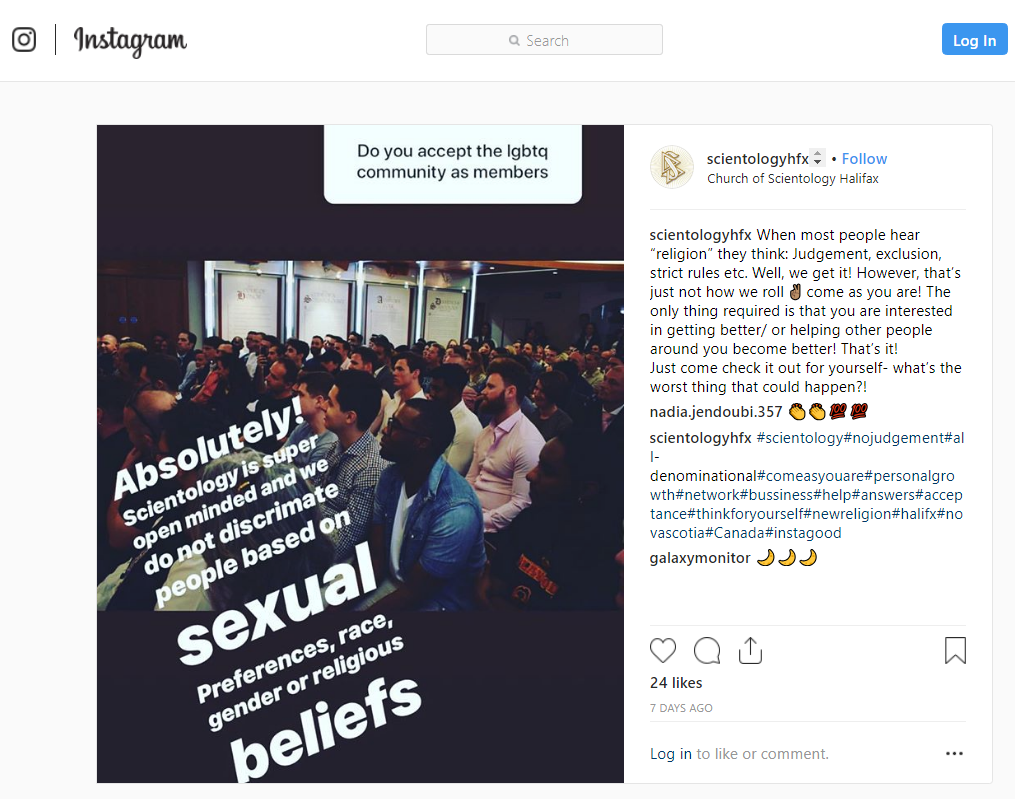Click Log in to like or comment
This screenshot has width=1015, height=799.
pyautogui.click(x=671, y=754)
